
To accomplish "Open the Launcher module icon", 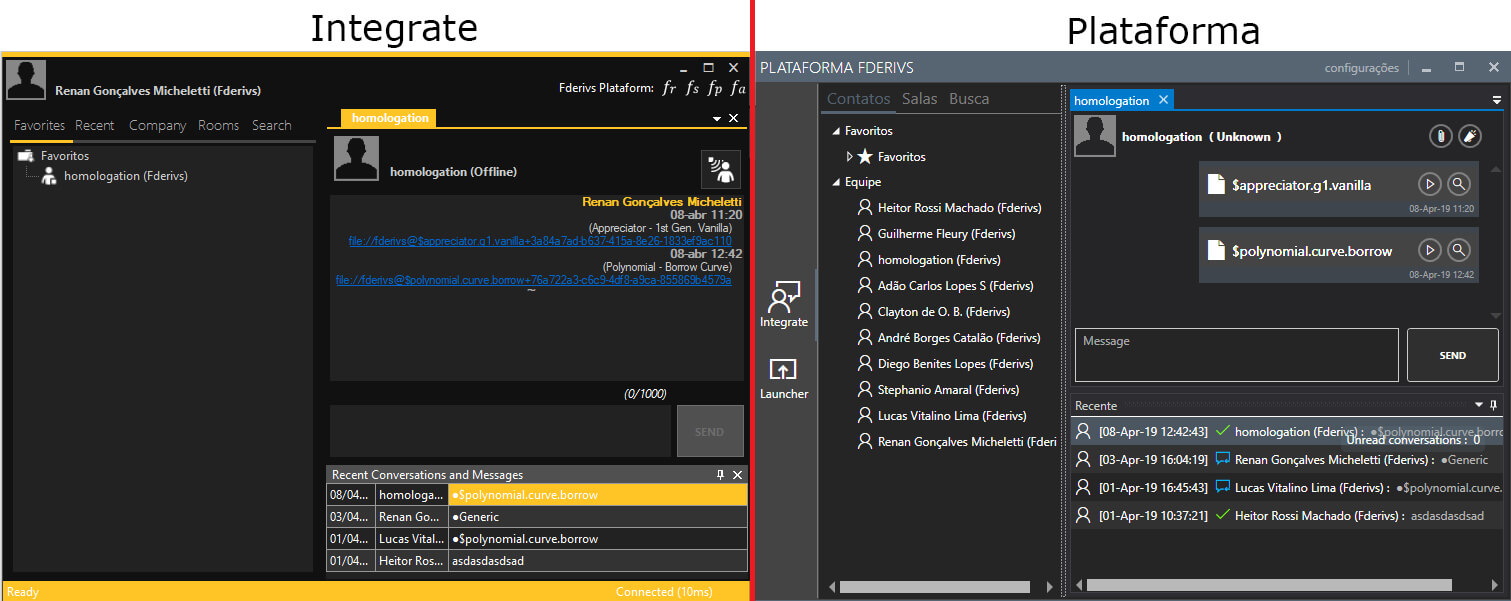I will [783, 378].
